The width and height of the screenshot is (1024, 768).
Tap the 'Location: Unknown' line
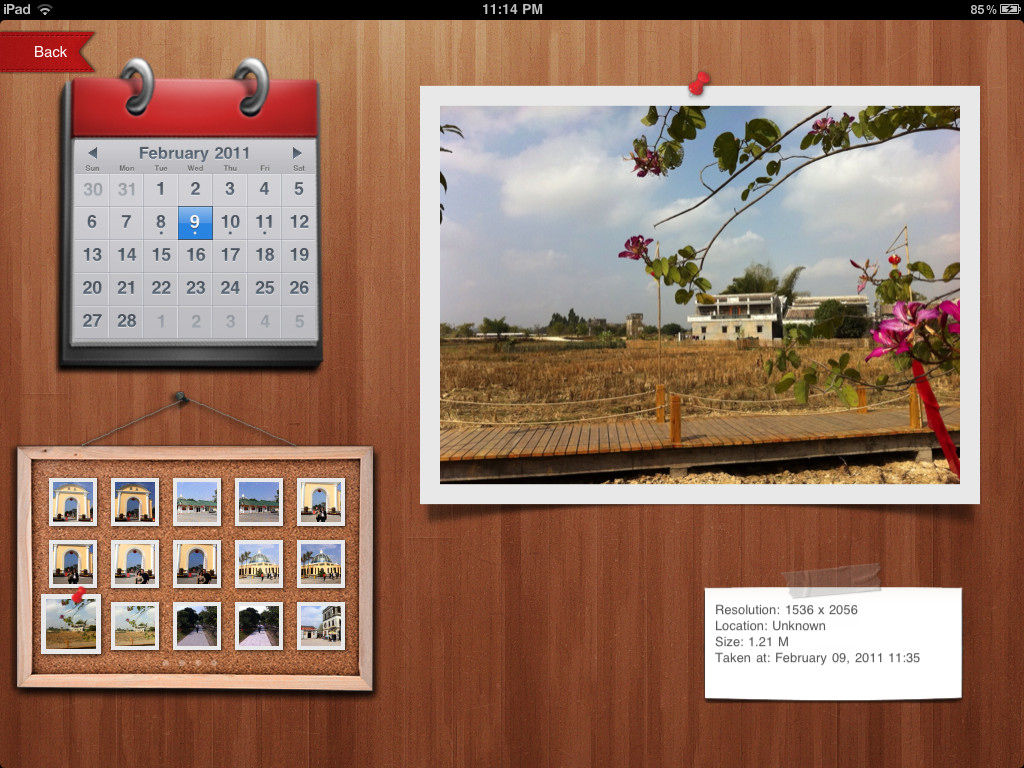click(x=770, y=626)
